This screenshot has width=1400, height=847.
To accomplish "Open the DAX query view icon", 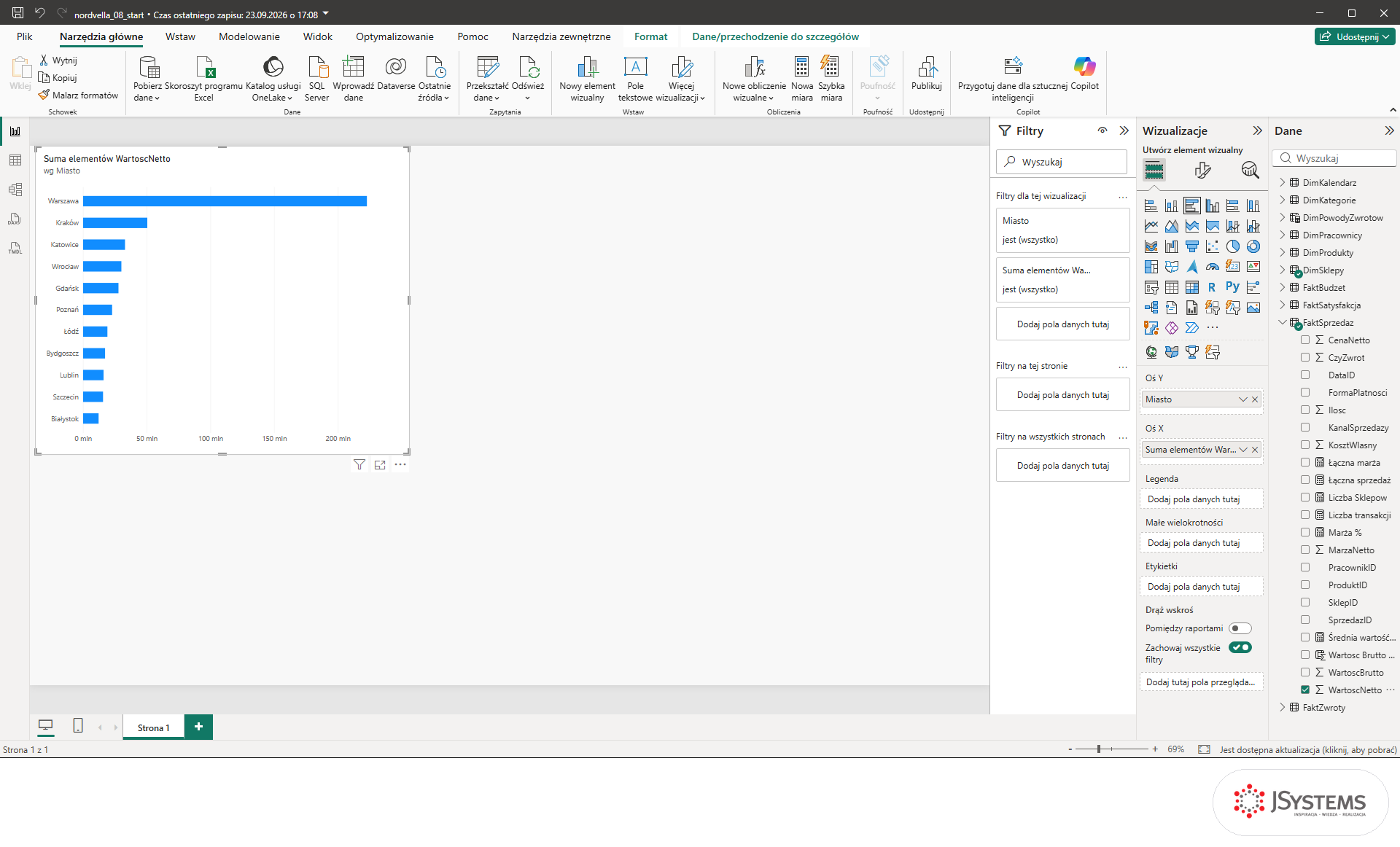I will (x=15, y=219).
